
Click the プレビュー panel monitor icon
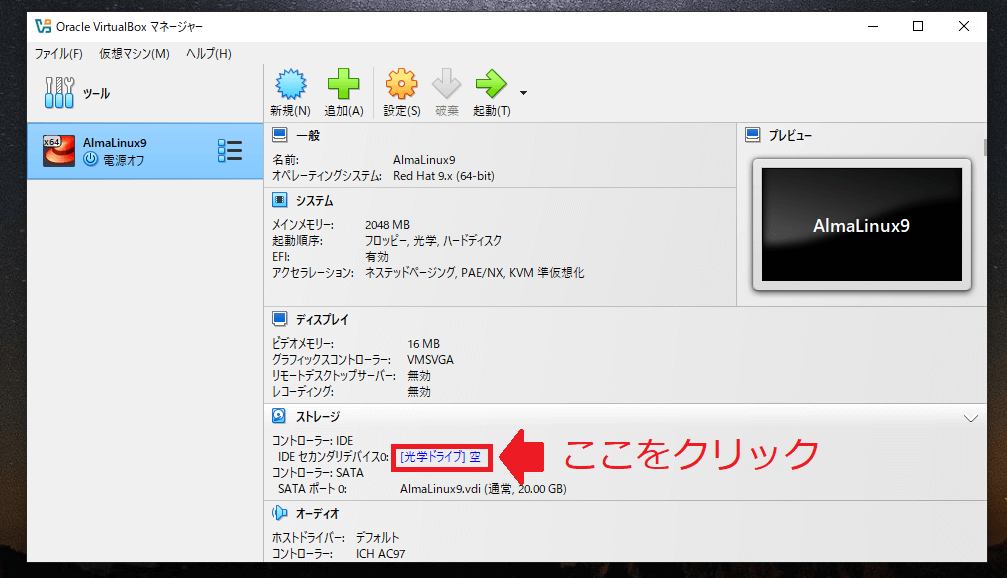point(753,135)
